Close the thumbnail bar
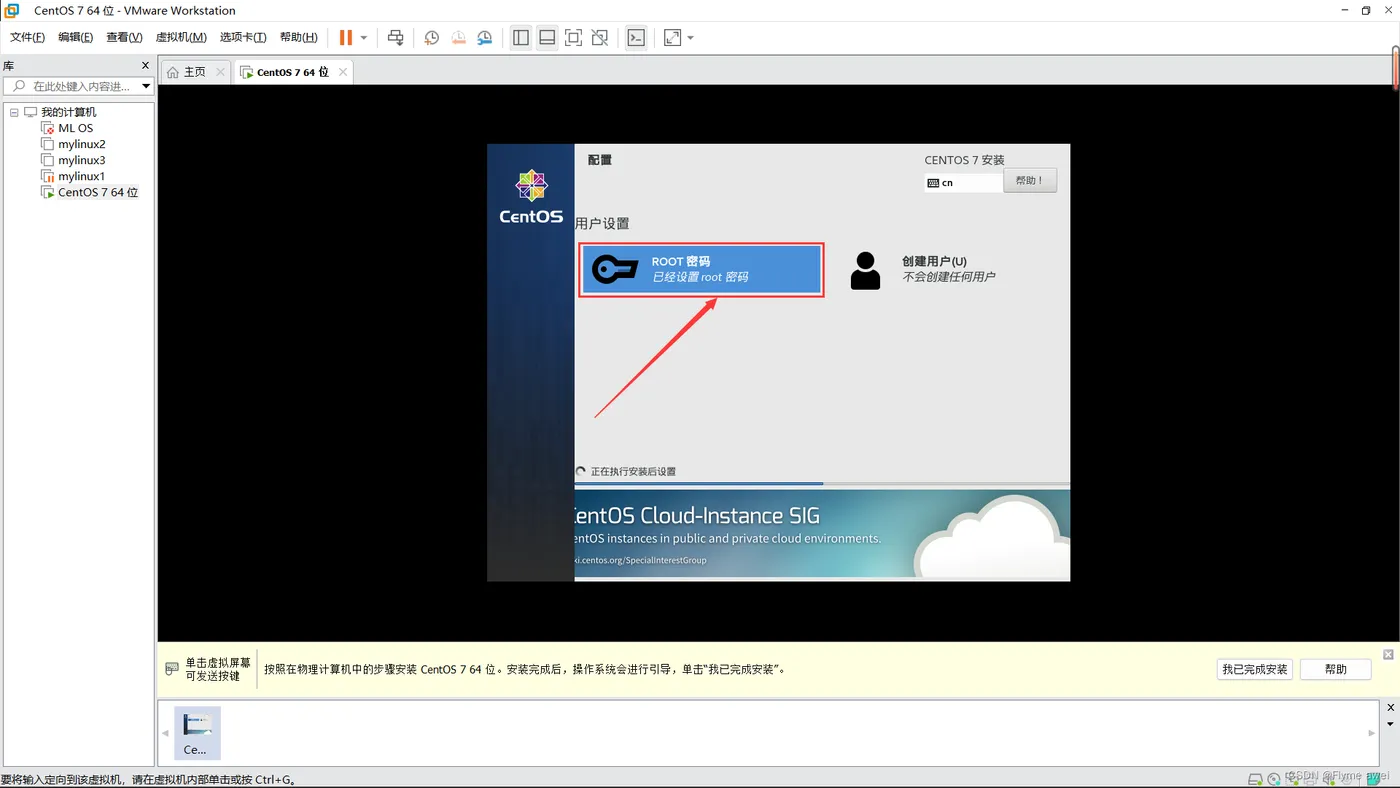The width and height of the screenshot is (1400, 788). [x=1390, y=708]
